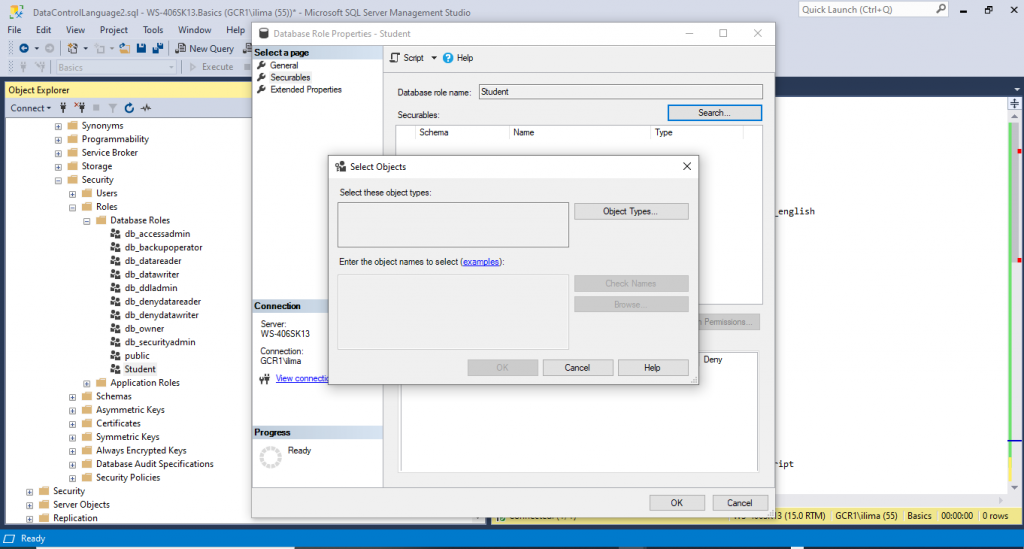This screenshot has width=1024, height=549.
Task: Click the blue Help question mark icon
Action: click(x=448, y=58)
